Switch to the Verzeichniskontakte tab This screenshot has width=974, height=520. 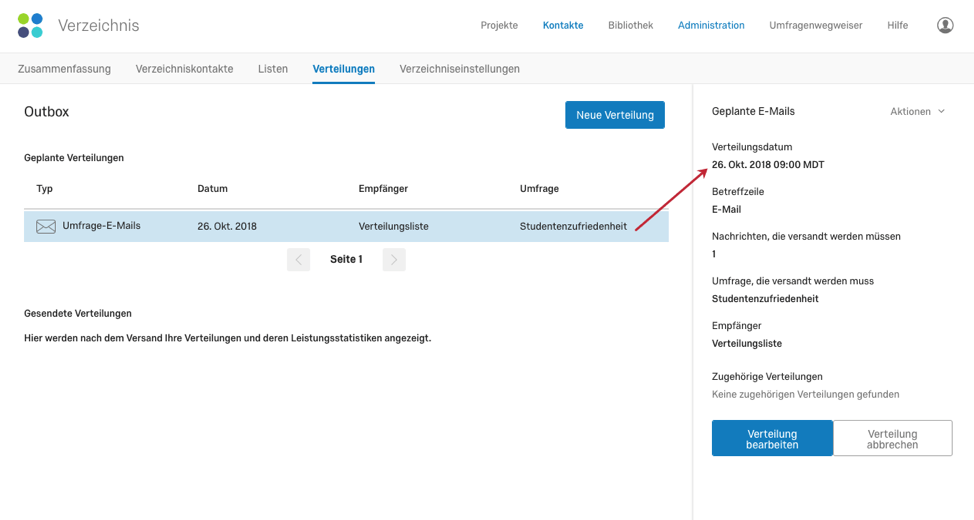(184, 69)
